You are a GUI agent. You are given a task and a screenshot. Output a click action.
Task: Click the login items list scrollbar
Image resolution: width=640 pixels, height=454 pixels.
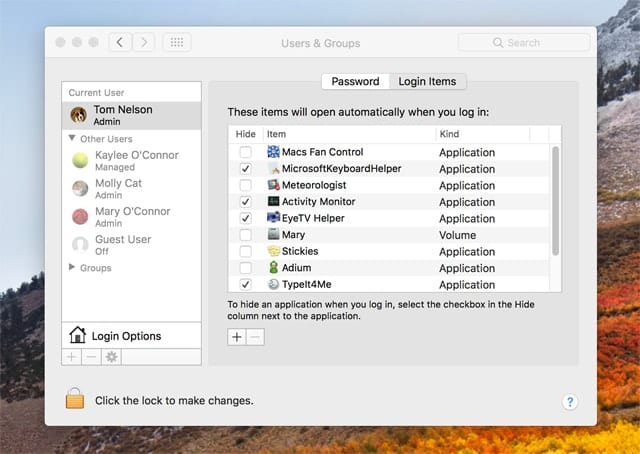(x=555, y=200)
